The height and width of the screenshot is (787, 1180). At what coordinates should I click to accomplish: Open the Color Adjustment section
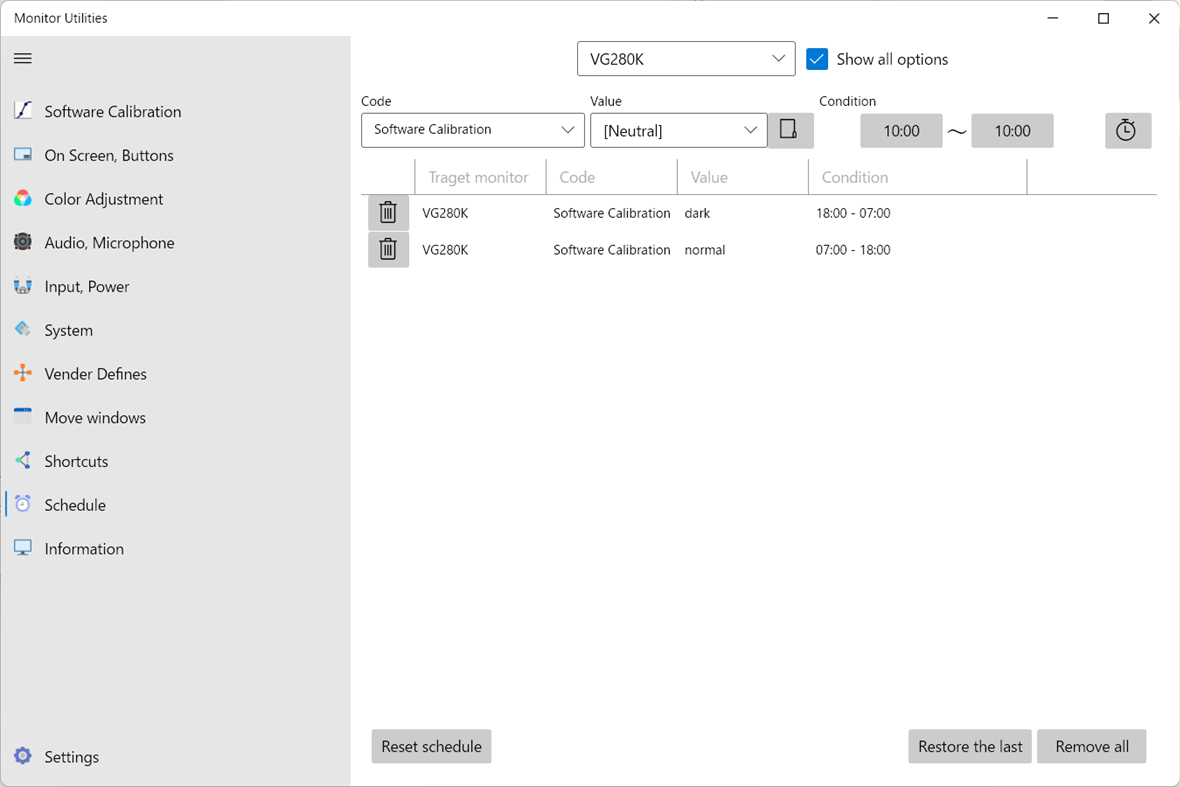click(x=103, y=199)
